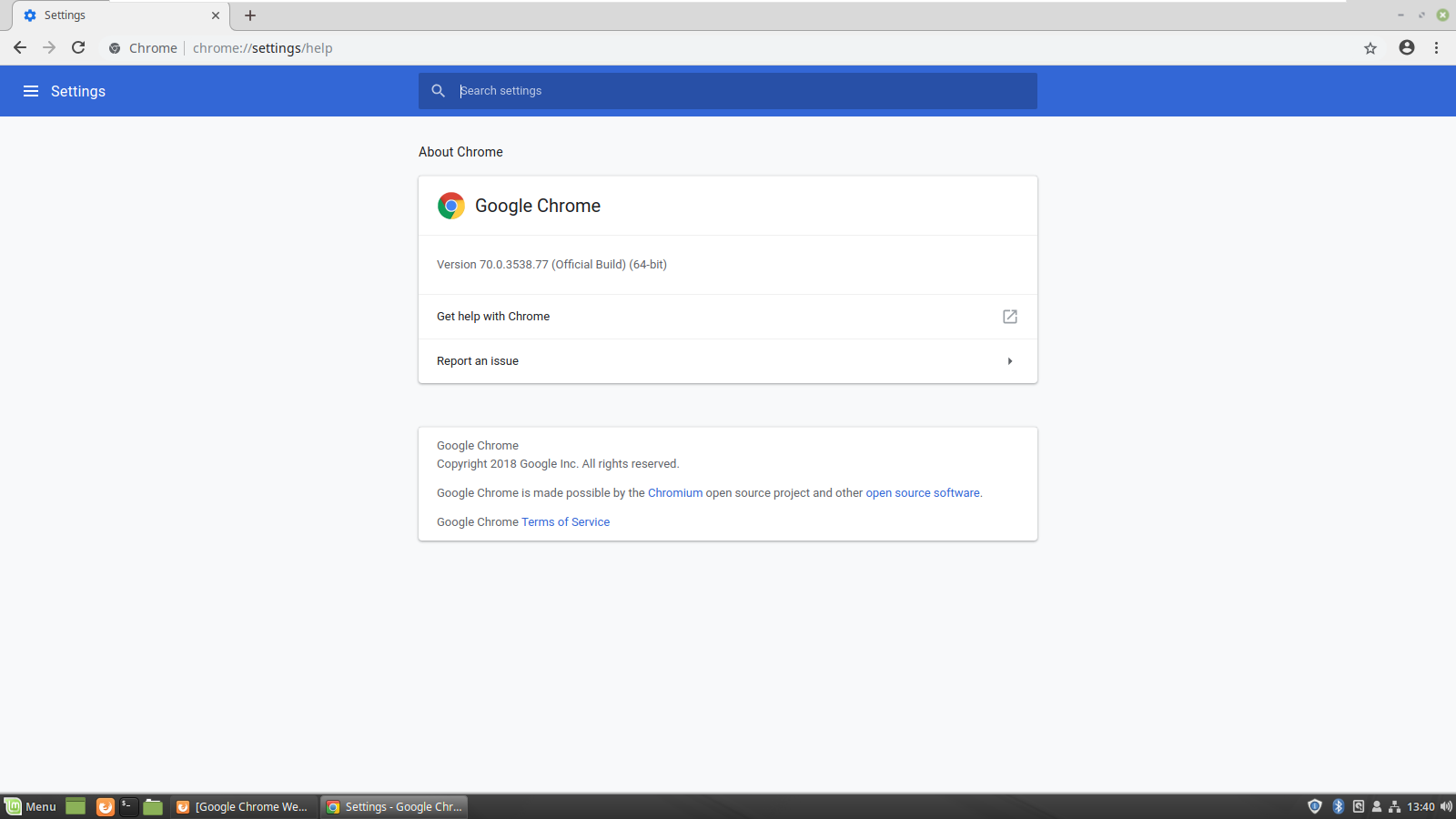
Task: Click the About Chrome heading
Action: pos(460,152)
